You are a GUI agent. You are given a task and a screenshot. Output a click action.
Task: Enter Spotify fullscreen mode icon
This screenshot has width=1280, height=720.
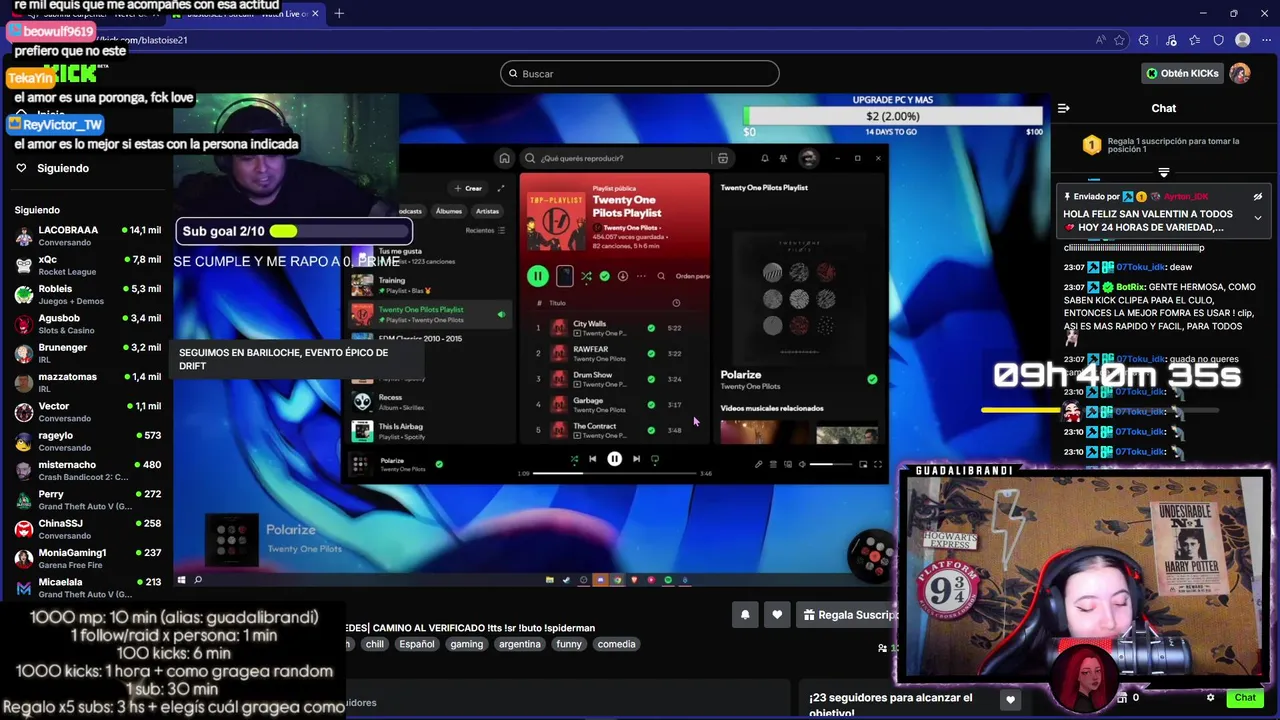tap(878, 464)
